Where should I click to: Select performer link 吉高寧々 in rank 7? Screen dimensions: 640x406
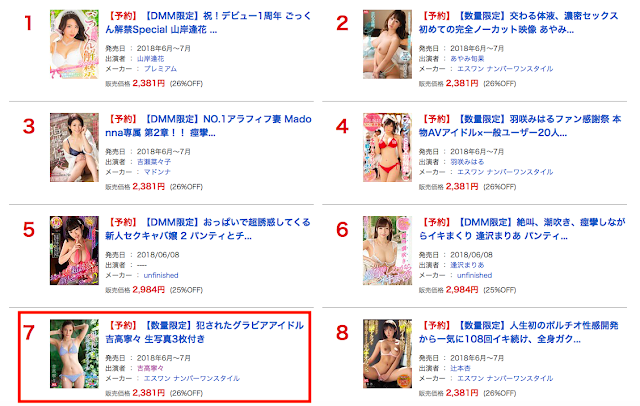pyautogui.click(x=150, y=368)
